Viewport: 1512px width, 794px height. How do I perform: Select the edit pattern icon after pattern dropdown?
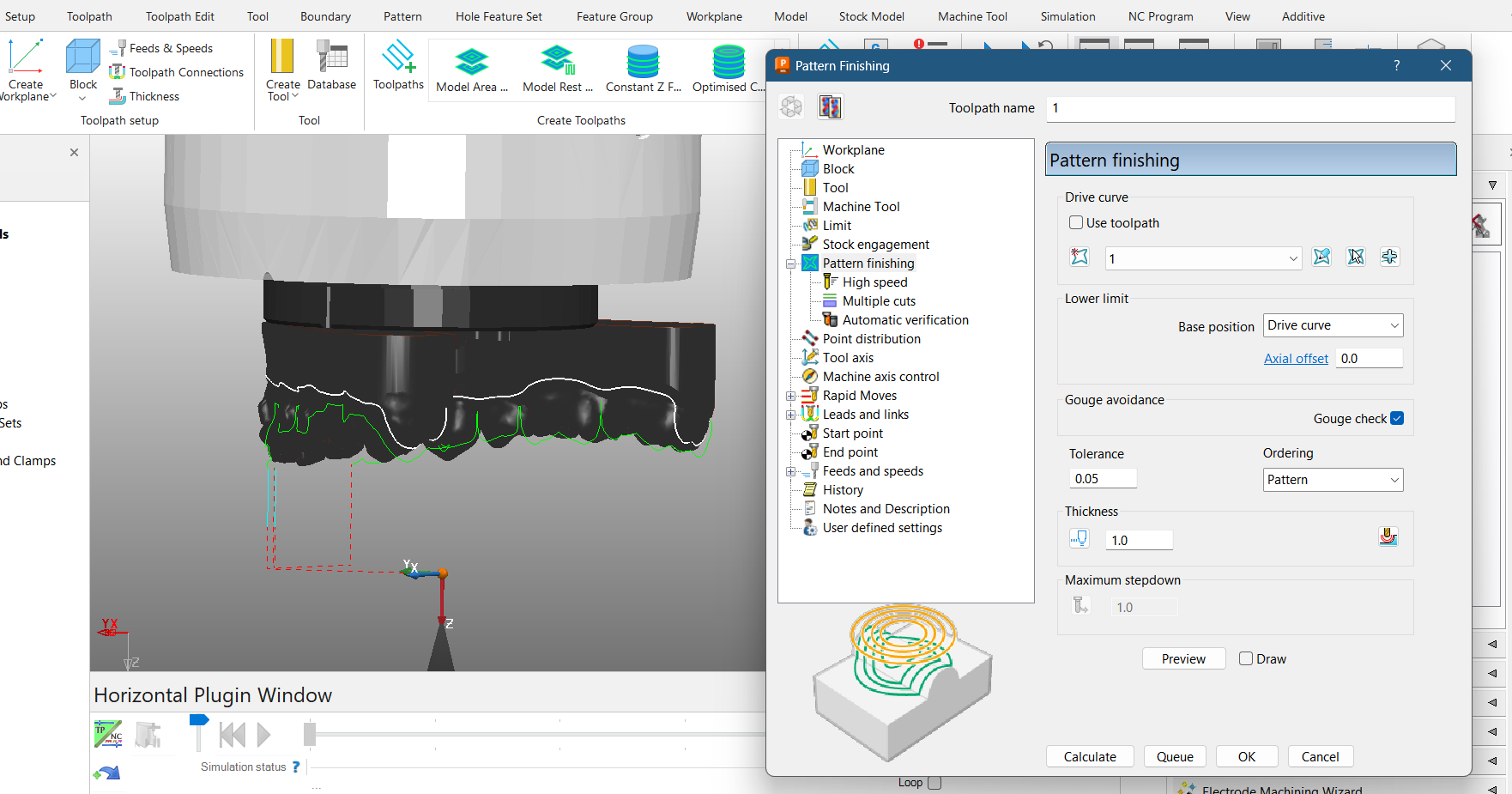point(1321,257)
